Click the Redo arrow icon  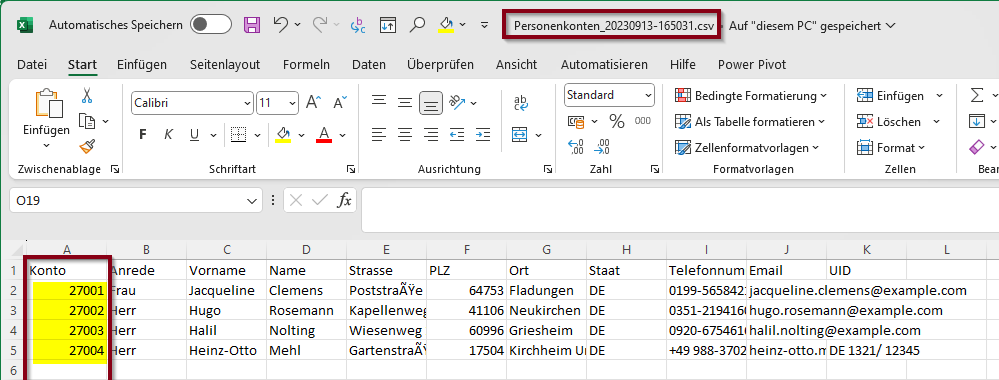pyautogui.click(x=319, y=24)
